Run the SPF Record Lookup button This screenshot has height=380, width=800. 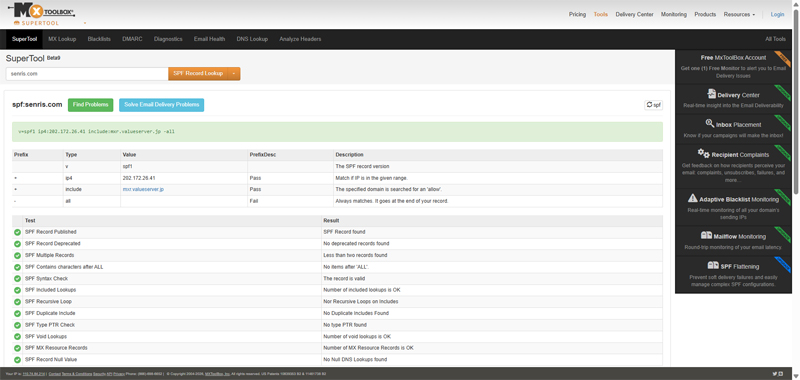[198, 73]
